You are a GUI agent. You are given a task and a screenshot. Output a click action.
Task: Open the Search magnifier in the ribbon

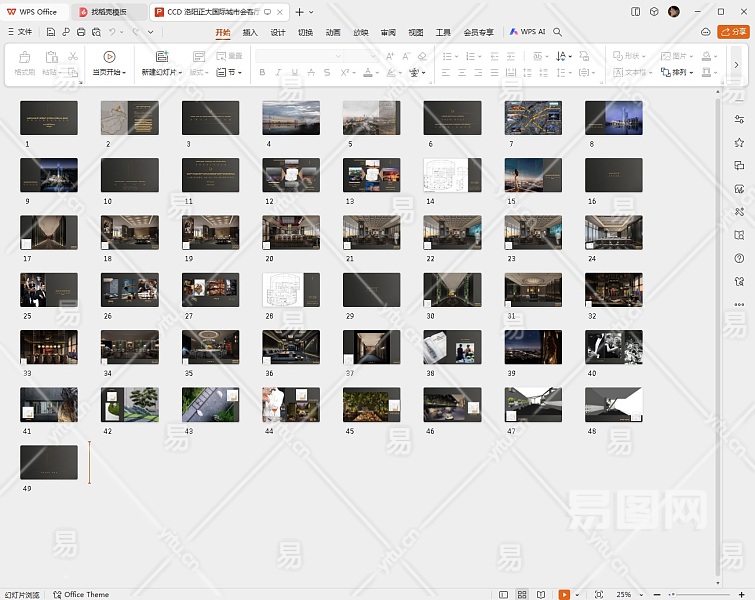coord(558,32)
